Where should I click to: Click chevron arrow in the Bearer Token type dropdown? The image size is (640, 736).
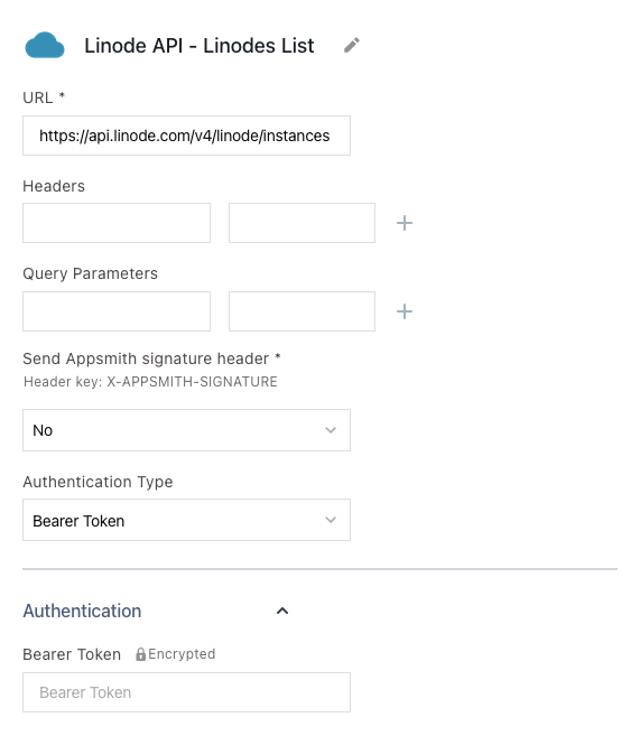pyautogui.click(x=331, y=520)
